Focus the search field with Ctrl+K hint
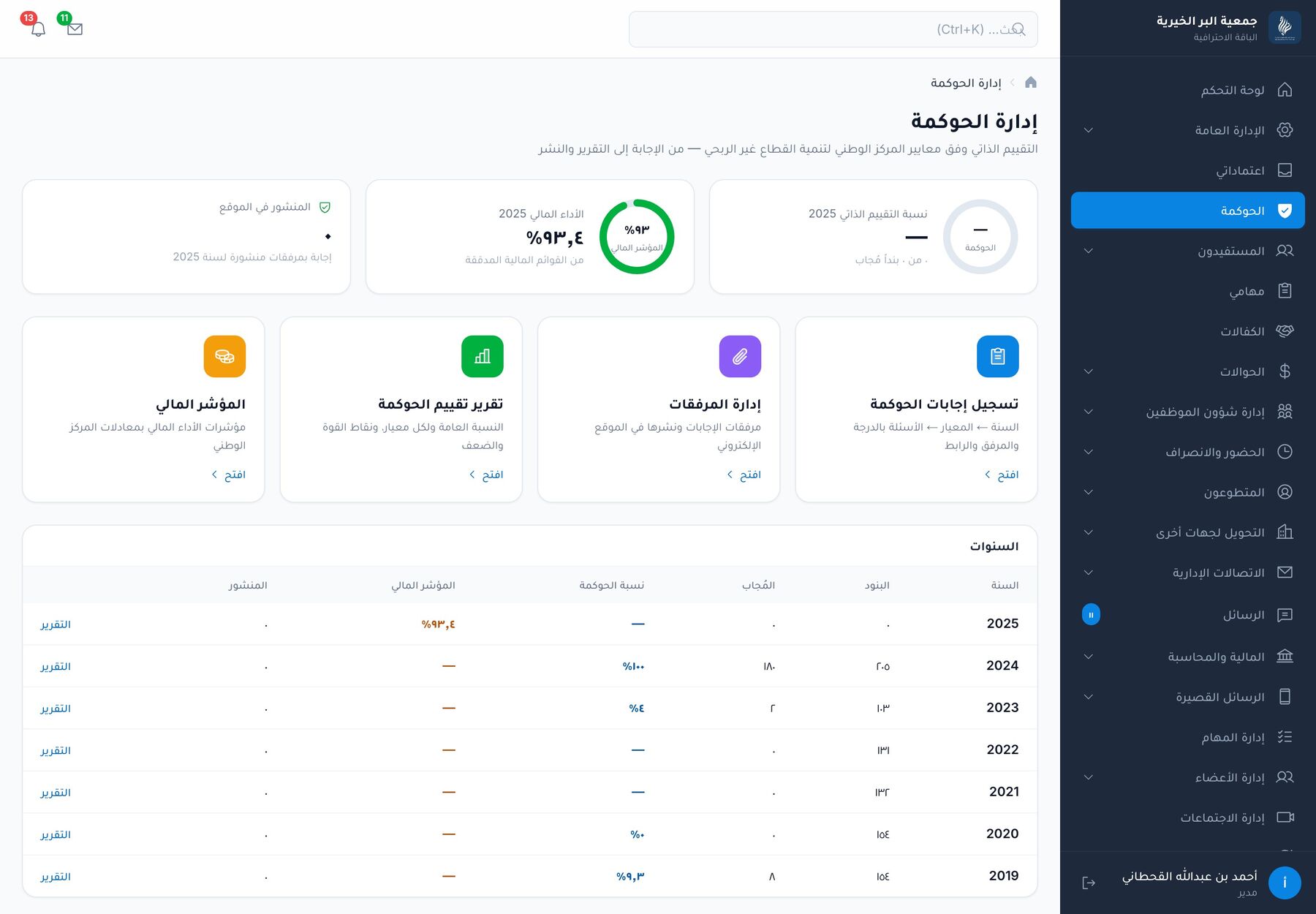Image resolution: width=1316 pixels, height=914 pixels. [833, 29]
